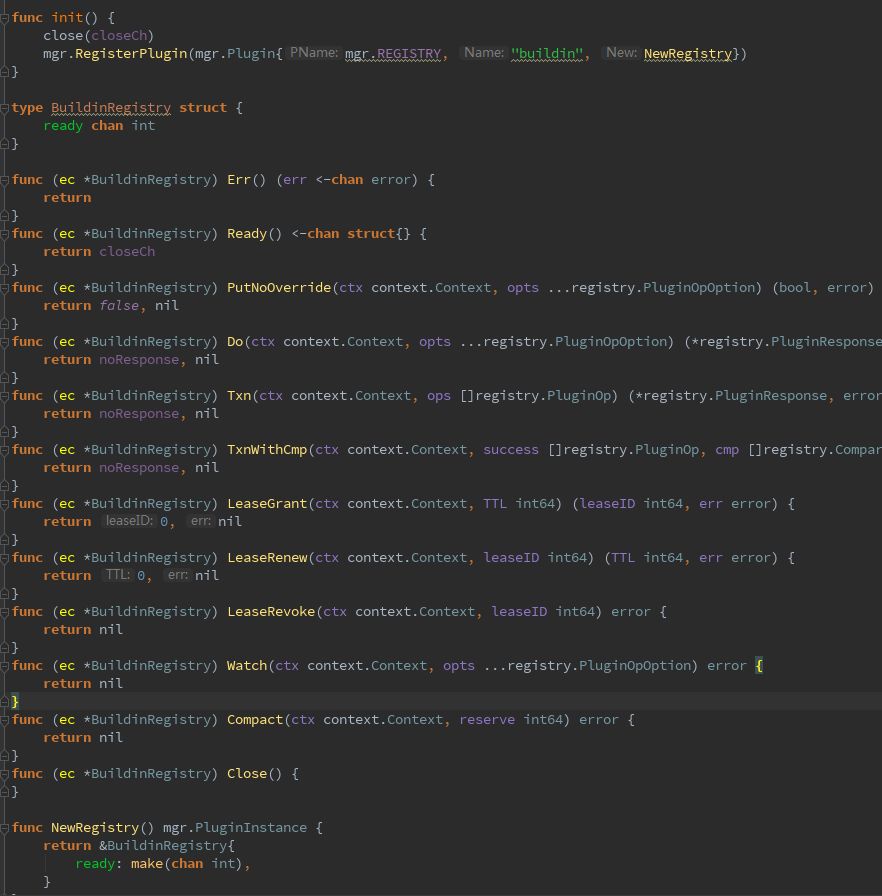The image size is (882, 896).
Task: Click the make(chan int) expression
Action: click(187, 864)
